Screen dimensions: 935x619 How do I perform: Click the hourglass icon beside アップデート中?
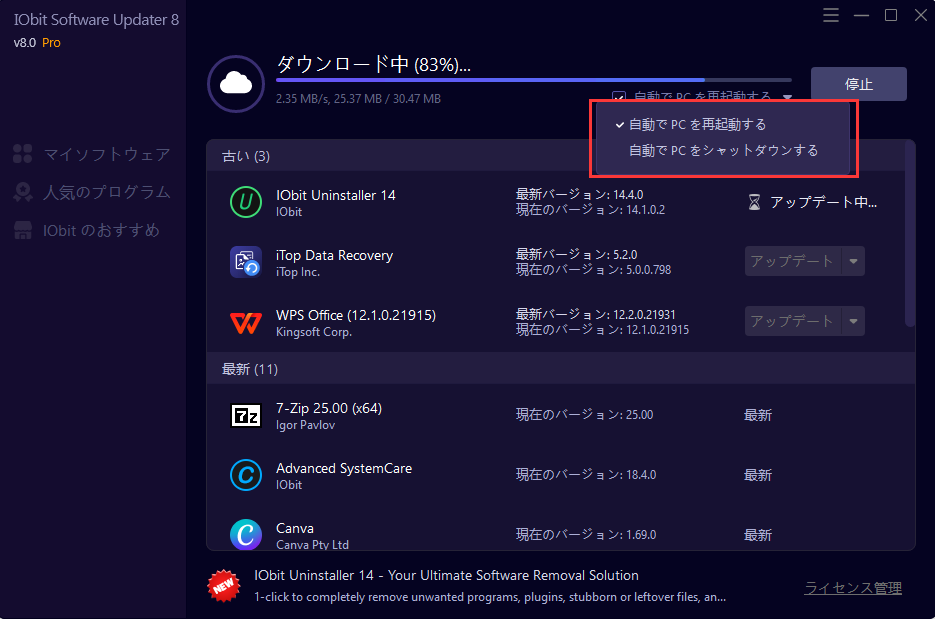click(x=754, y=202)
